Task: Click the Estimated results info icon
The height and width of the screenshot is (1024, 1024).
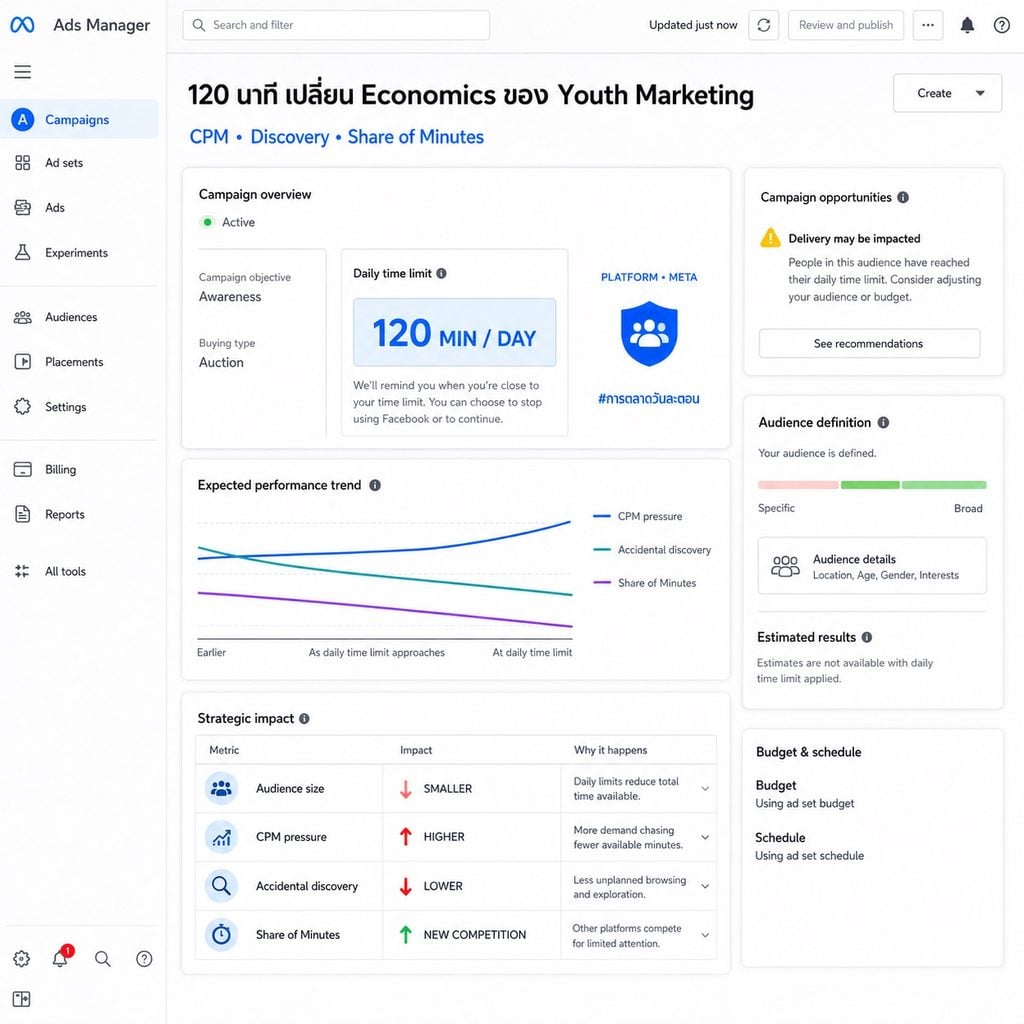Action: click(867, 637)
